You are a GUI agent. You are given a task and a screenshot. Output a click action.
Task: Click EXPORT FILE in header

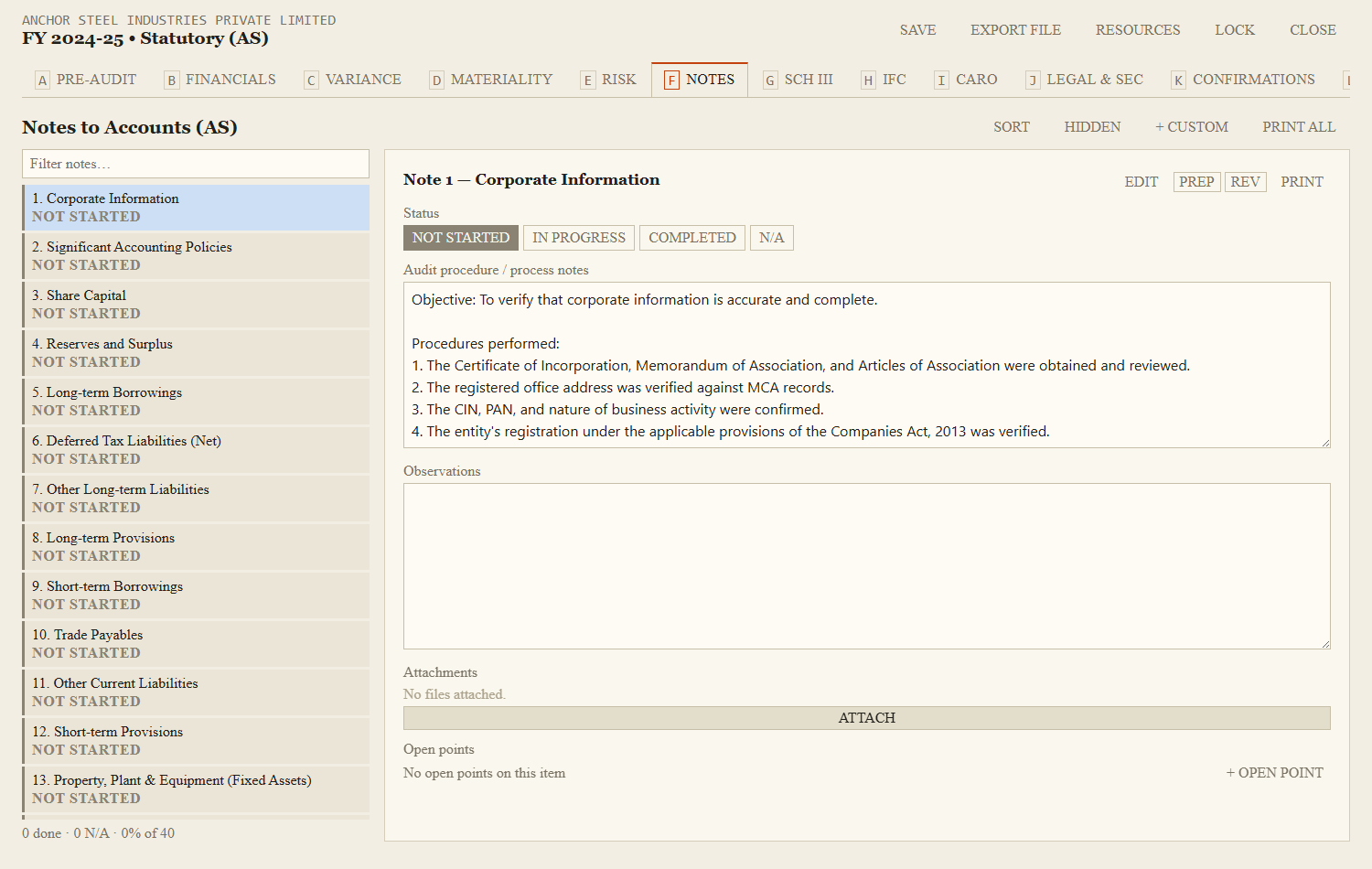[1015, 30]
